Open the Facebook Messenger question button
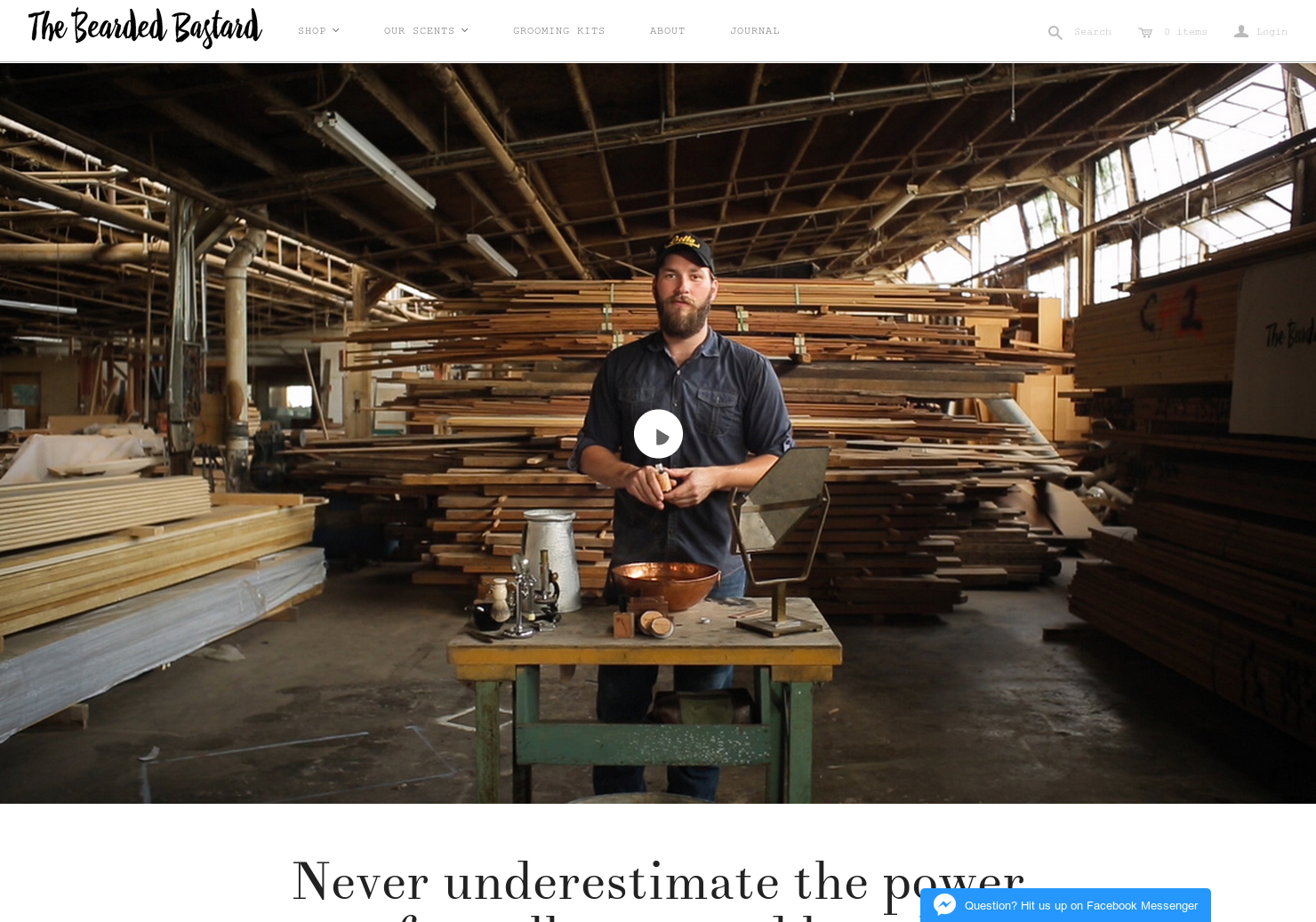Screen dimensions: 1316x922 1065,905
